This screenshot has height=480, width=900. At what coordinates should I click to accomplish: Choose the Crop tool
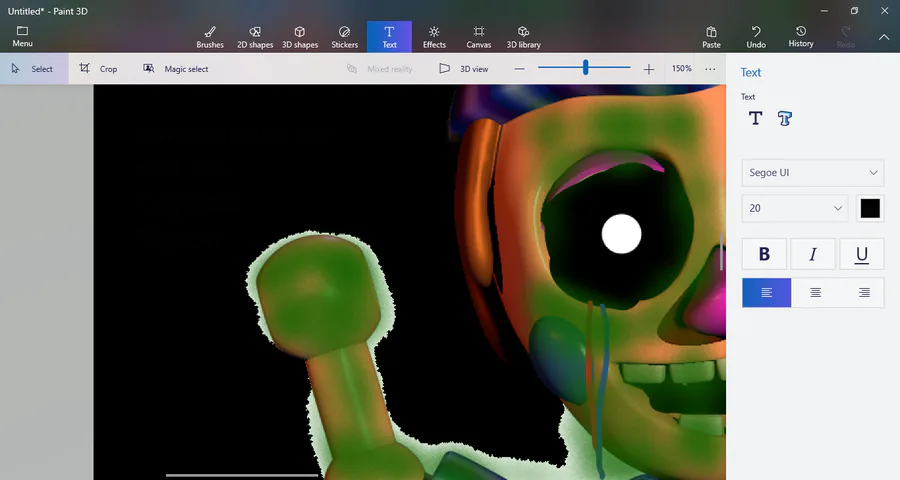point(98,69)
